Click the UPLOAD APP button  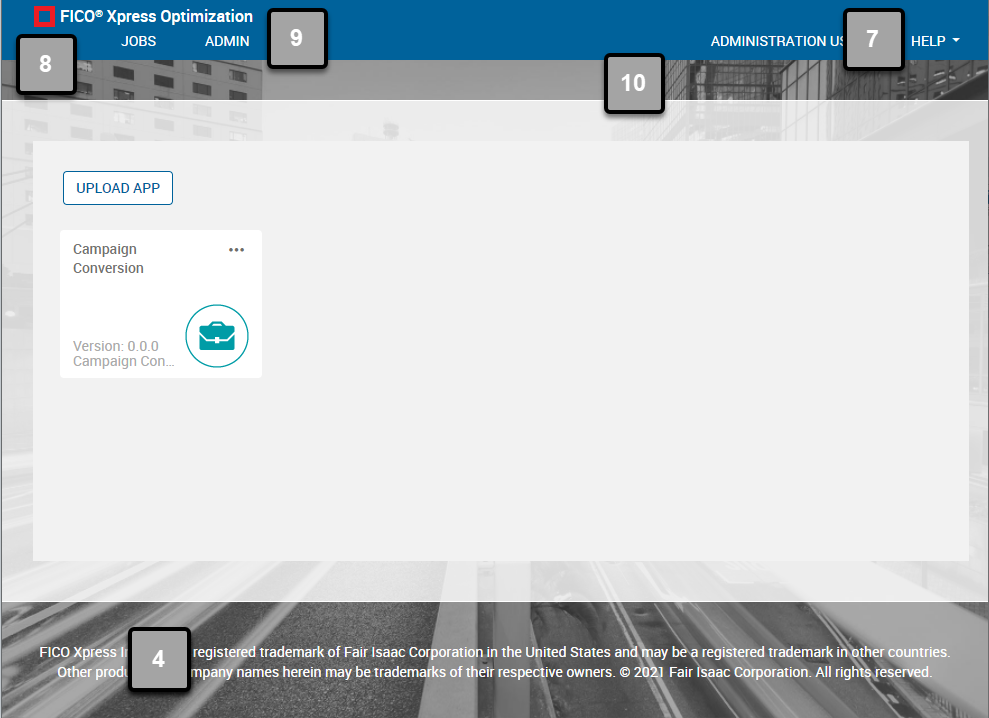tap(118, 188)
